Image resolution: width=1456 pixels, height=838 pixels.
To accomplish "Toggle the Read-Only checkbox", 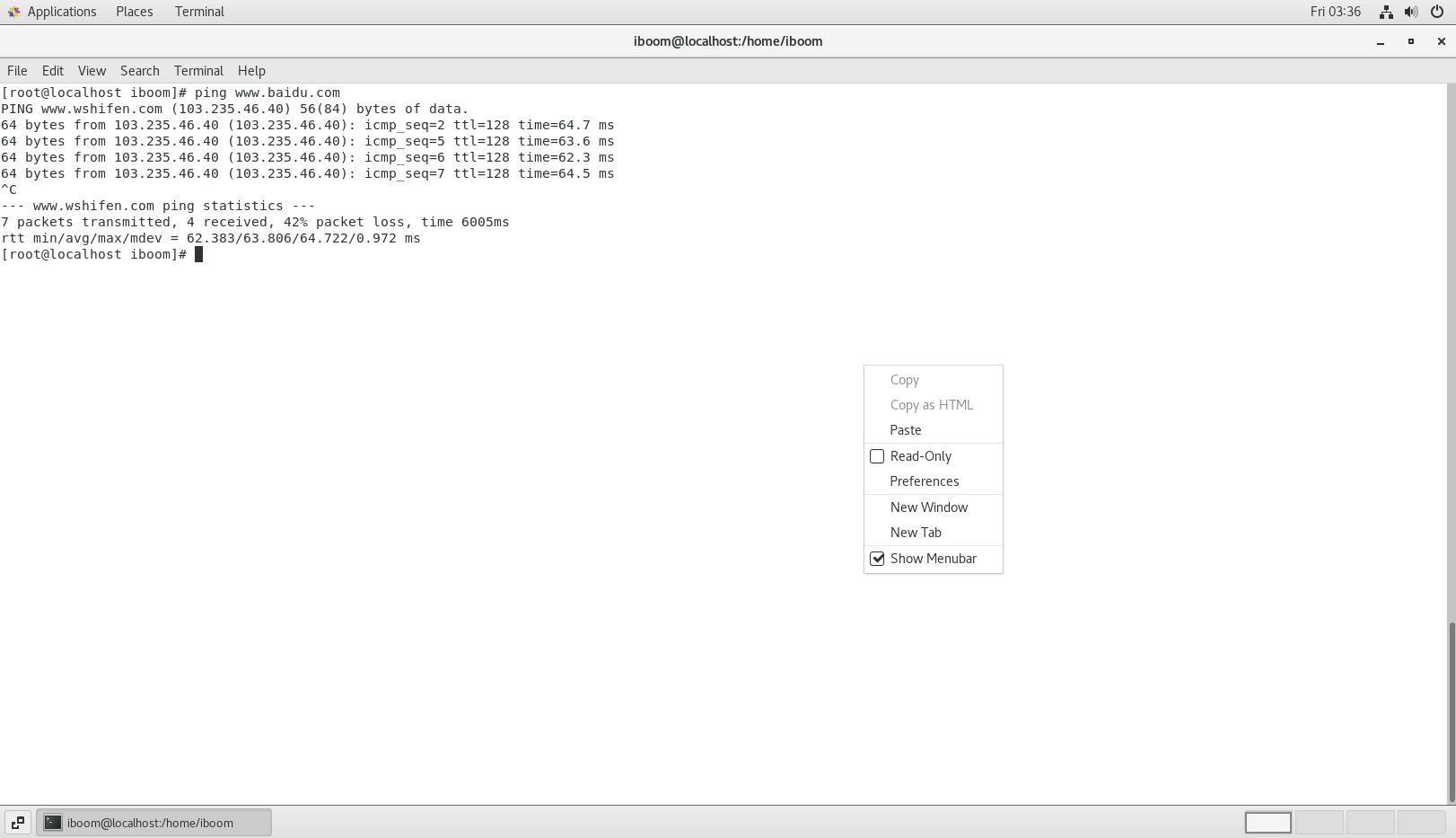I will (877, 456).
